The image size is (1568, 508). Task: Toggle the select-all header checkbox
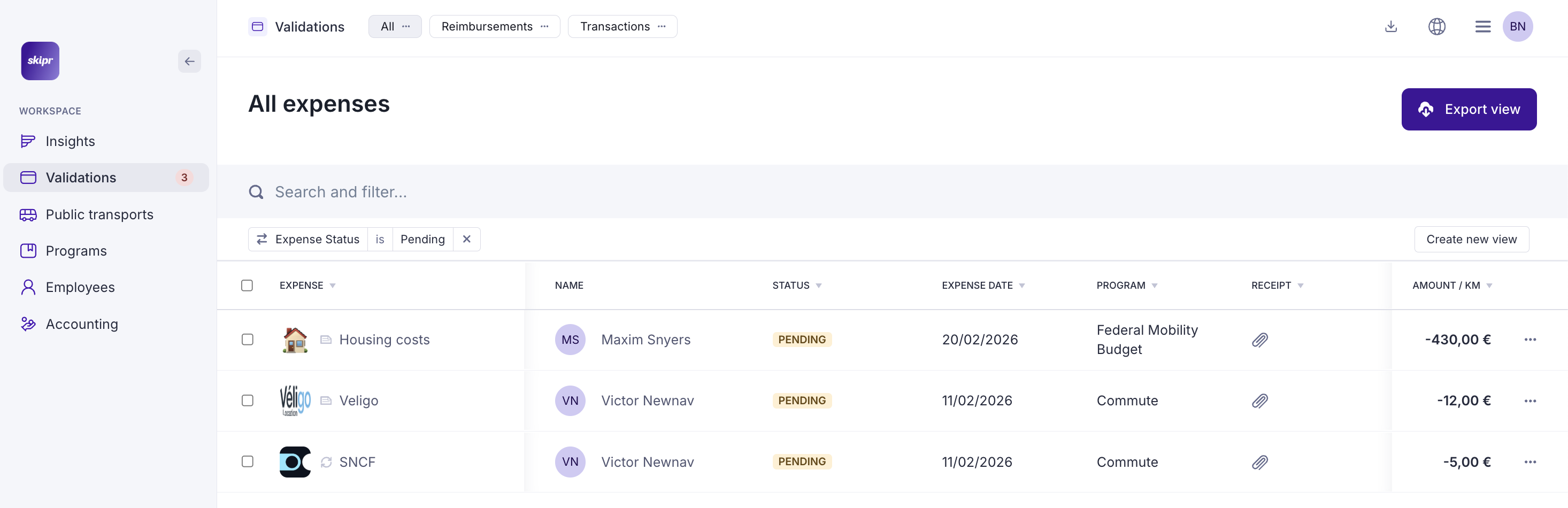pyautogui.click(x=247, y=286)
